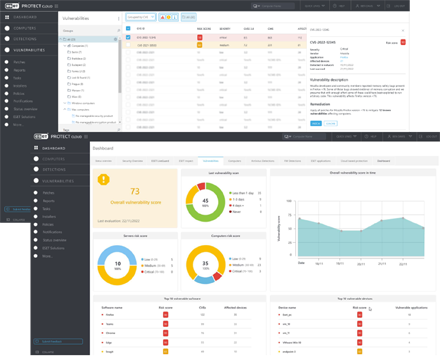Screen dimensions: 440x363
Task: Click Detections icon in front Dashboard window sidebar
Action: coord(36,169)
